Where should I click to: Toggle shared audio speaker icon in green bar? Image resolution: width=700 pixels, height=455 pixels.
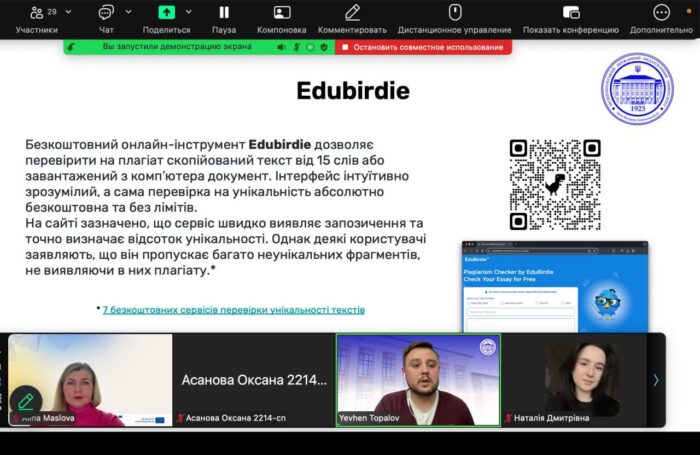(x=281, y=47)
